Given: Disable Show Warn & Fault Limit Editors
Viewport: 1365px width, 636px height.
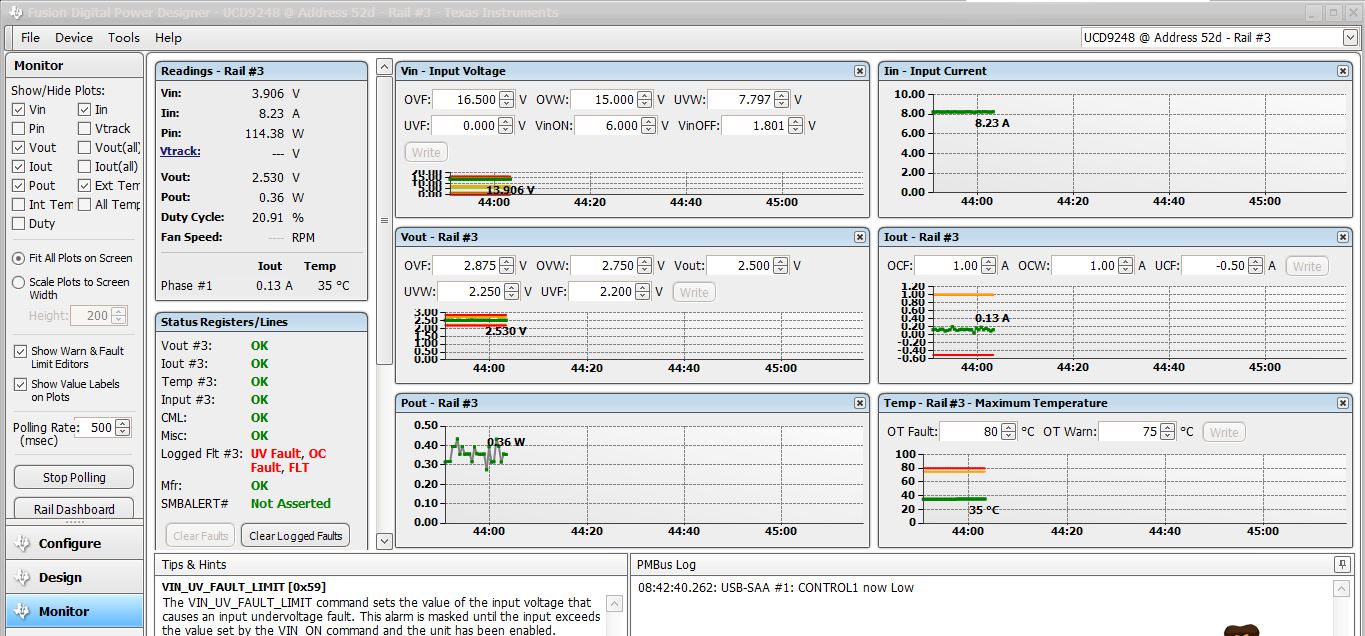Looking at the screenshot, I should coord(20,352).
